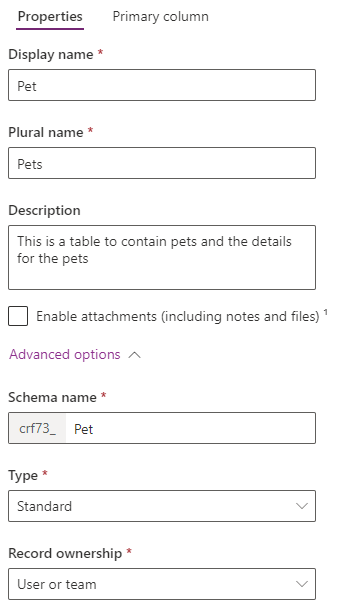Screen dimensions: 361x614
Task: Click inside the Description text area
Action: tap(162, 258)
